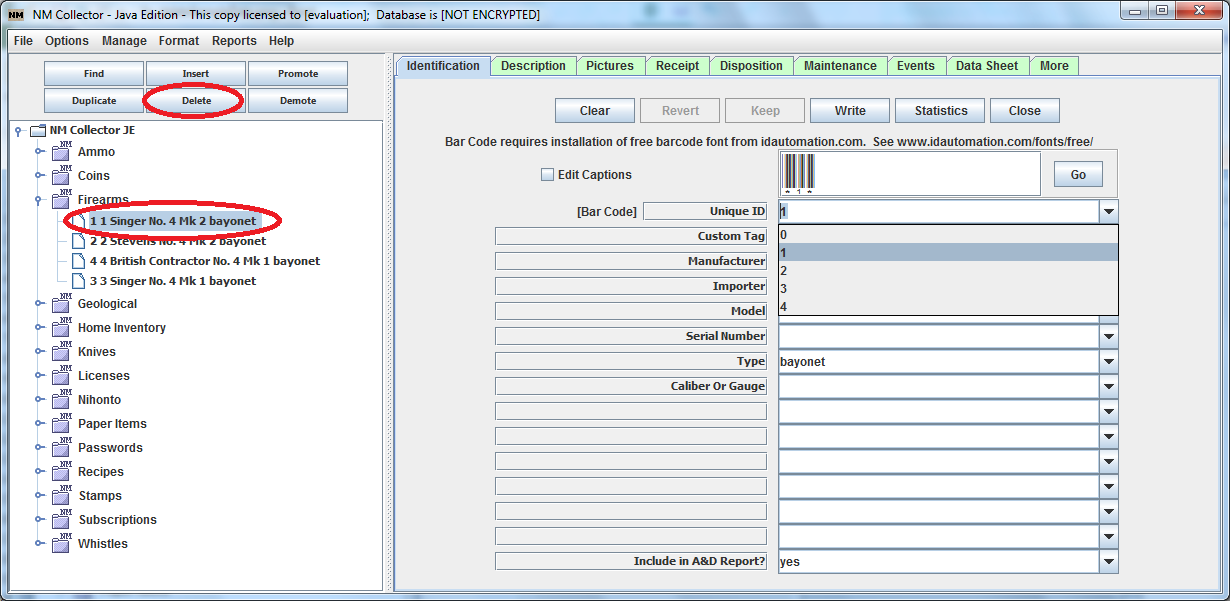Click the Home Inventory folder icon
The width and height of the screenshot is (1230, 601).
tap(59, 327)
